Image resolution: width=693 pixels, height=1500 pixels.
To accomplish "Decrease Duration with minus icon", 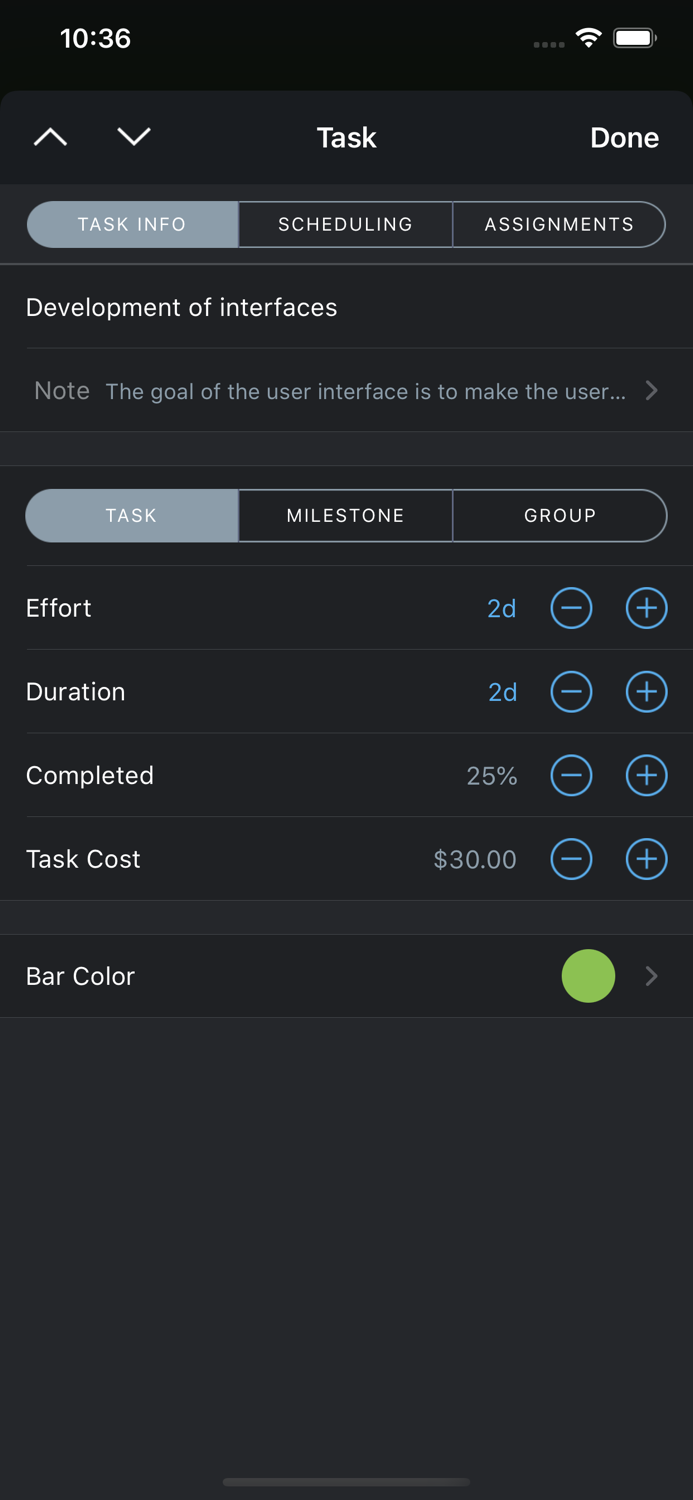I will [x=571, y=692].
